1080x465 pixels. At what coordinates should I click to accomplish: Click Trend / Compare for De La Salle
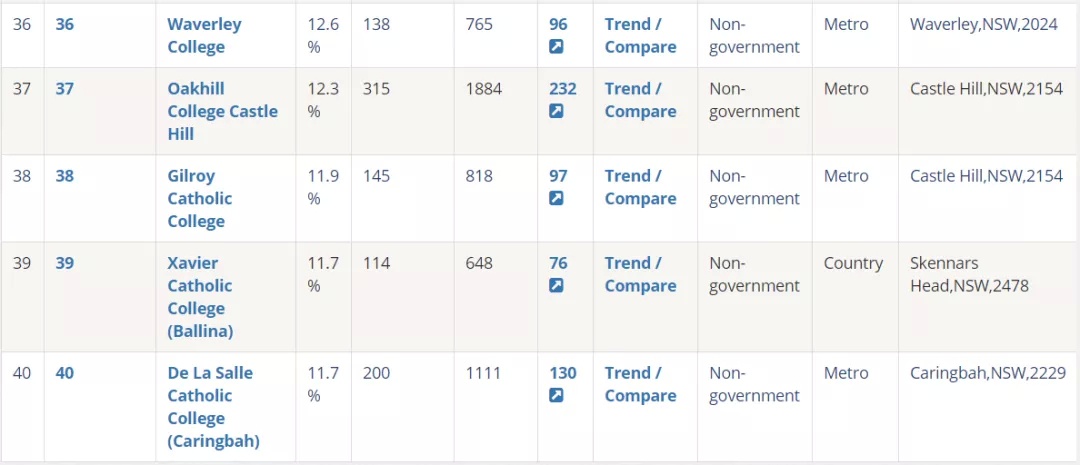point(641,384)
